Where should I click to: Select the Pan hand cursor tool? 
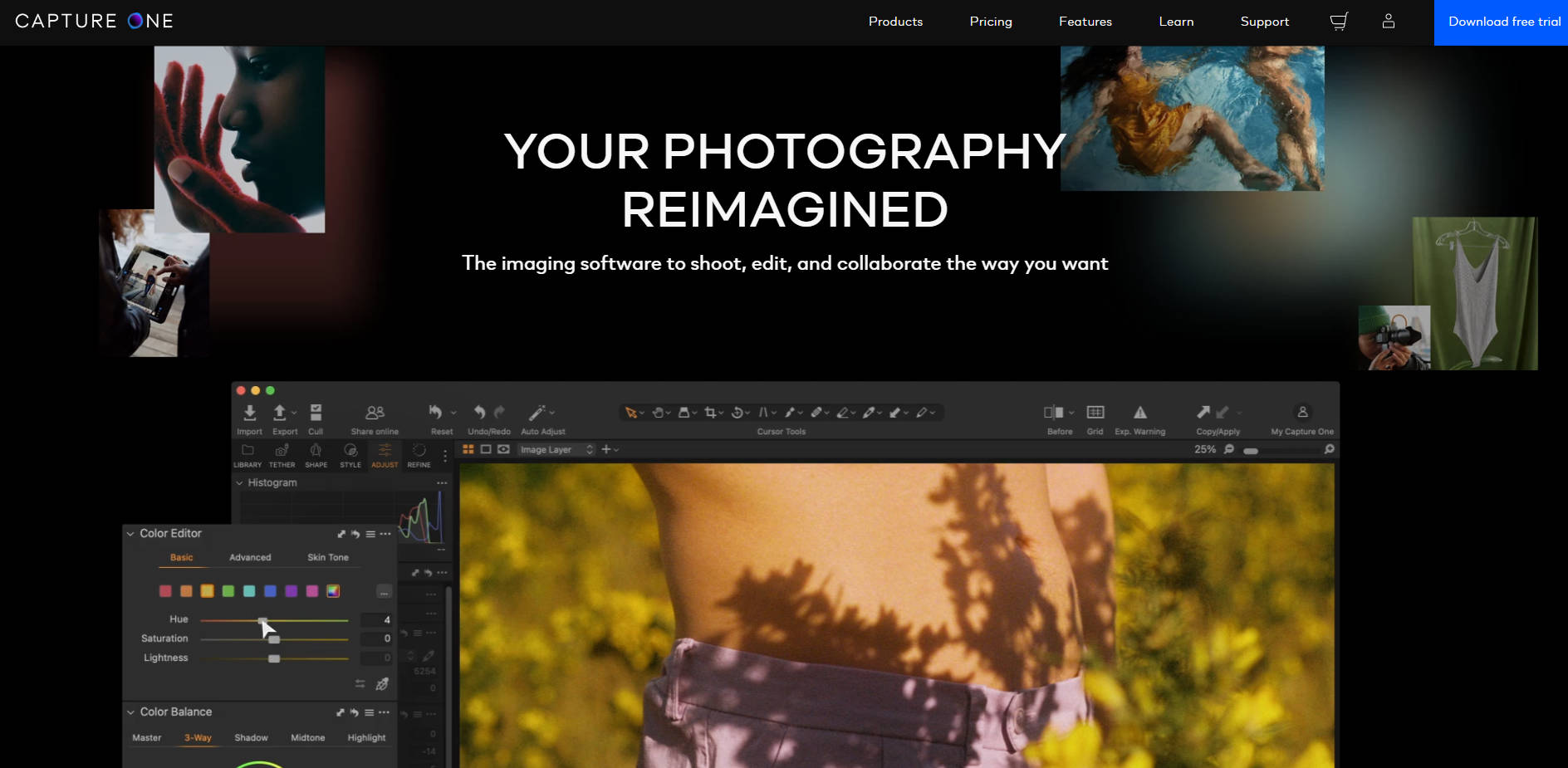tap(658, 413)
